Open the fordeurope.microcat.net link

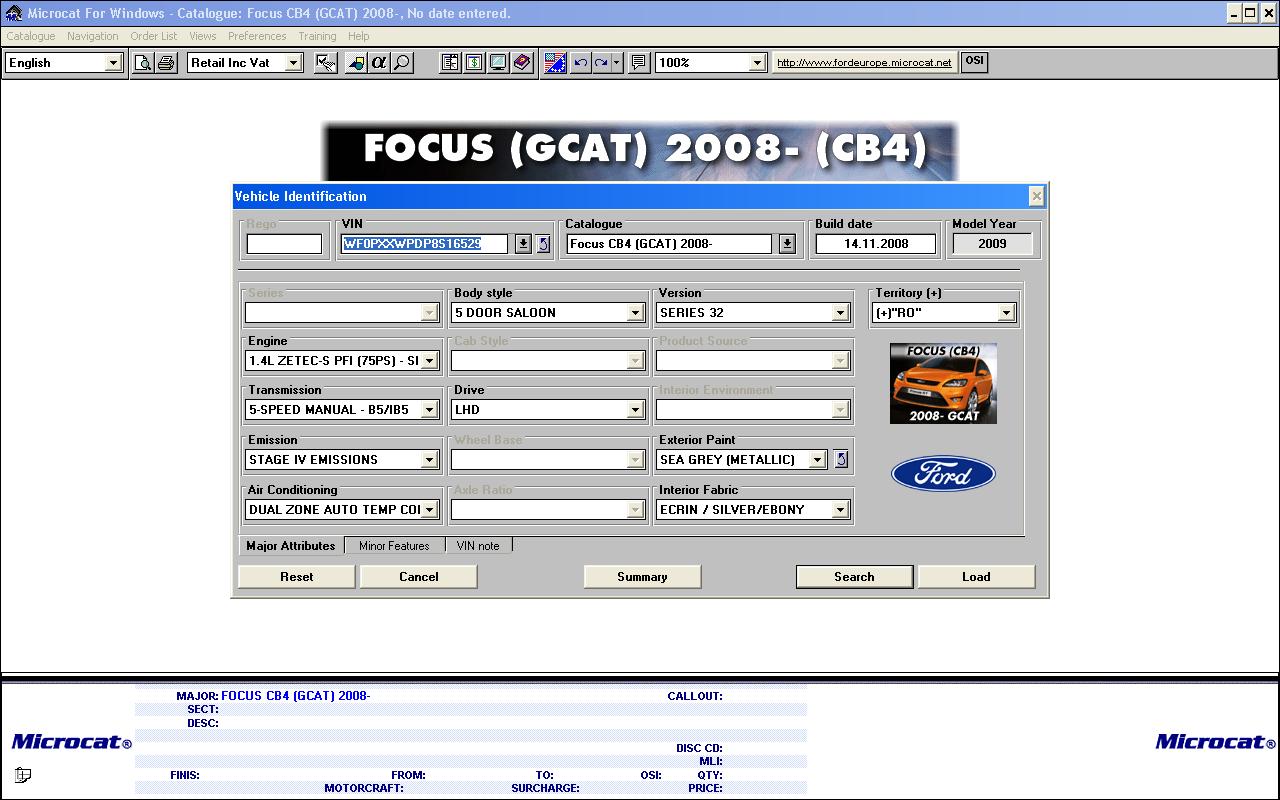tap(864, 62)
